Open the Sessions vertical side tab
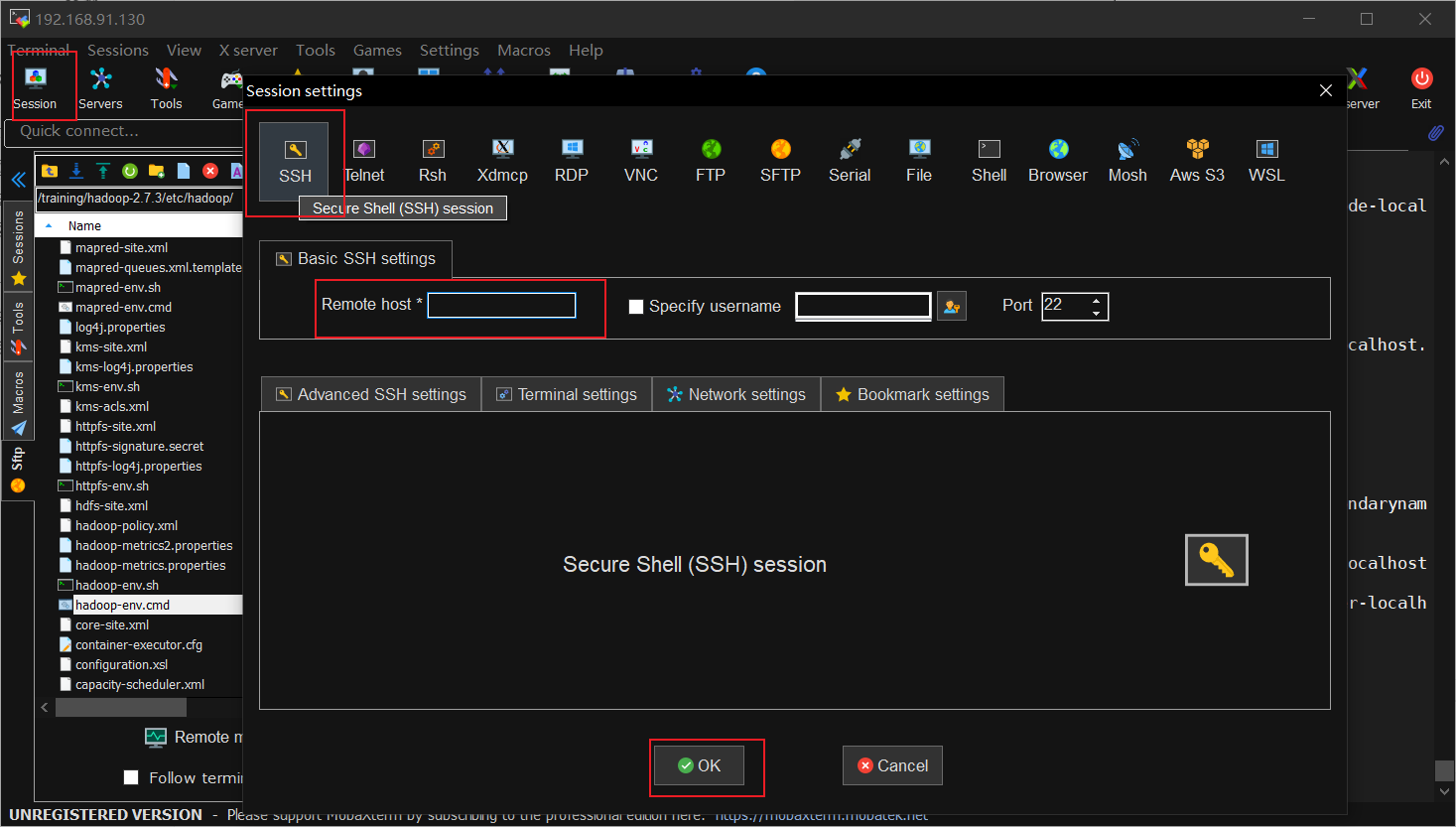Screen dimensions: 1456x827 point(18,248)
